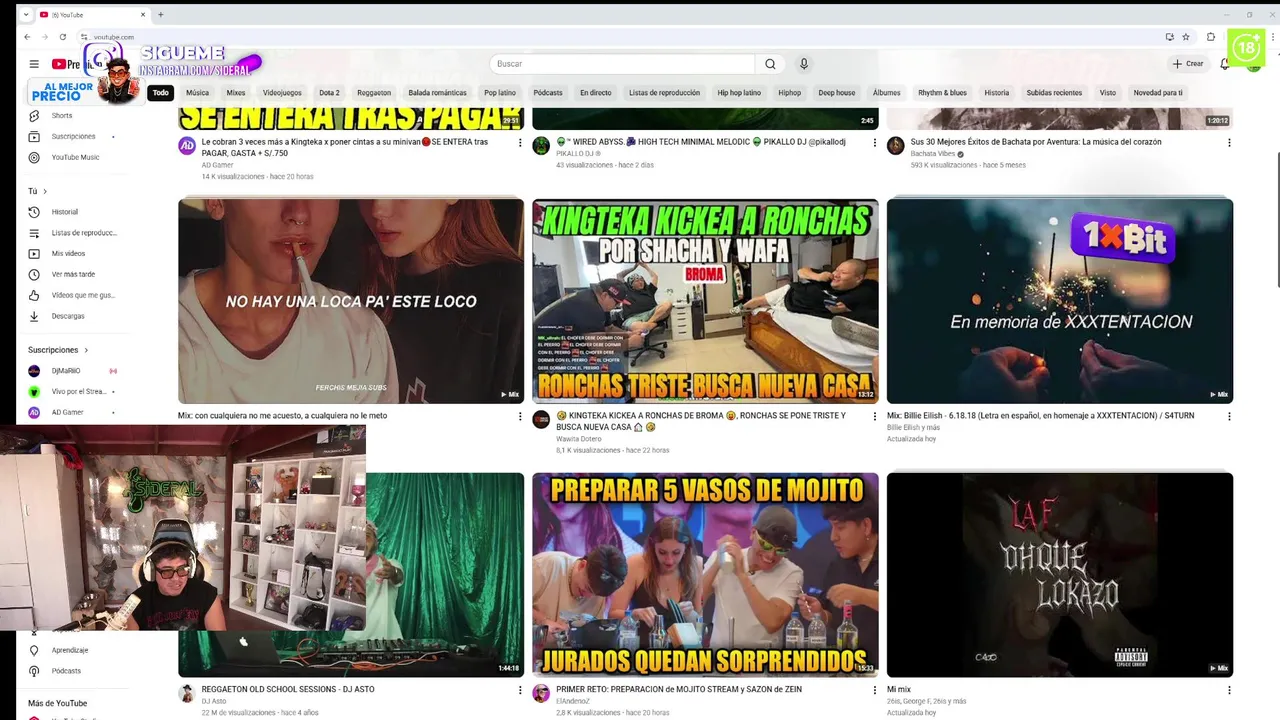This screenshot has width=1280, height=720.
Task: Select the En directo filter chip
Action: [x=595, y=93]
